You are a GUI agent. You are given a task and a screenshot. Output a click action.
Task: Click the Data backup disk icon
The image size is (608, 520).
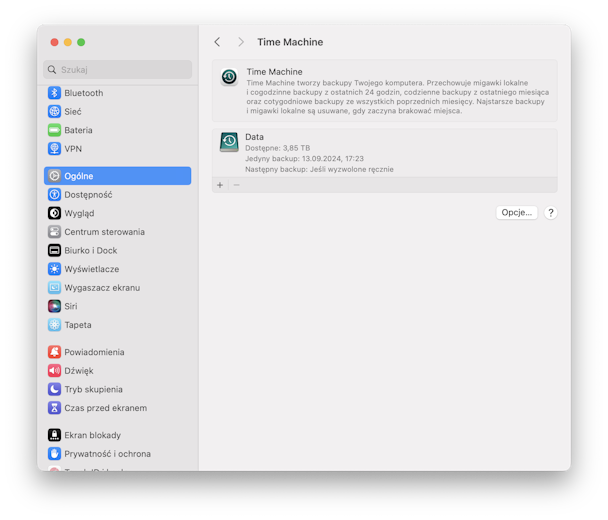[229, 142]
